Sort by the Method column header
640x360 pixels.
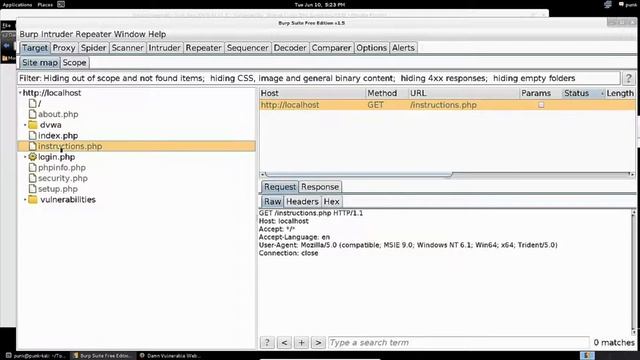pos(387,93)
